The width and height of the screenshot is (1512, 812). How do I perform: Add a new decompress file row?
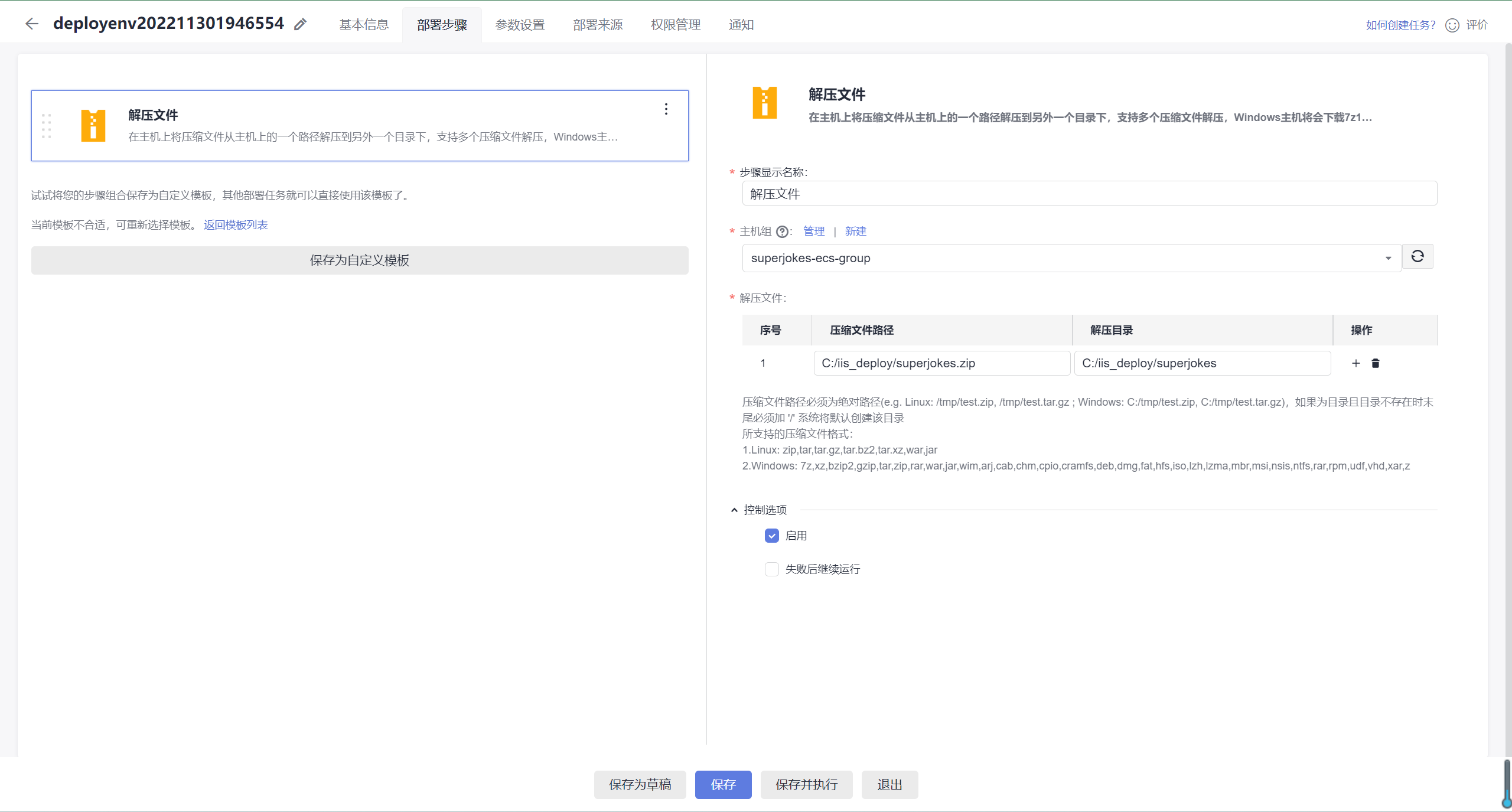point(1356,363)
